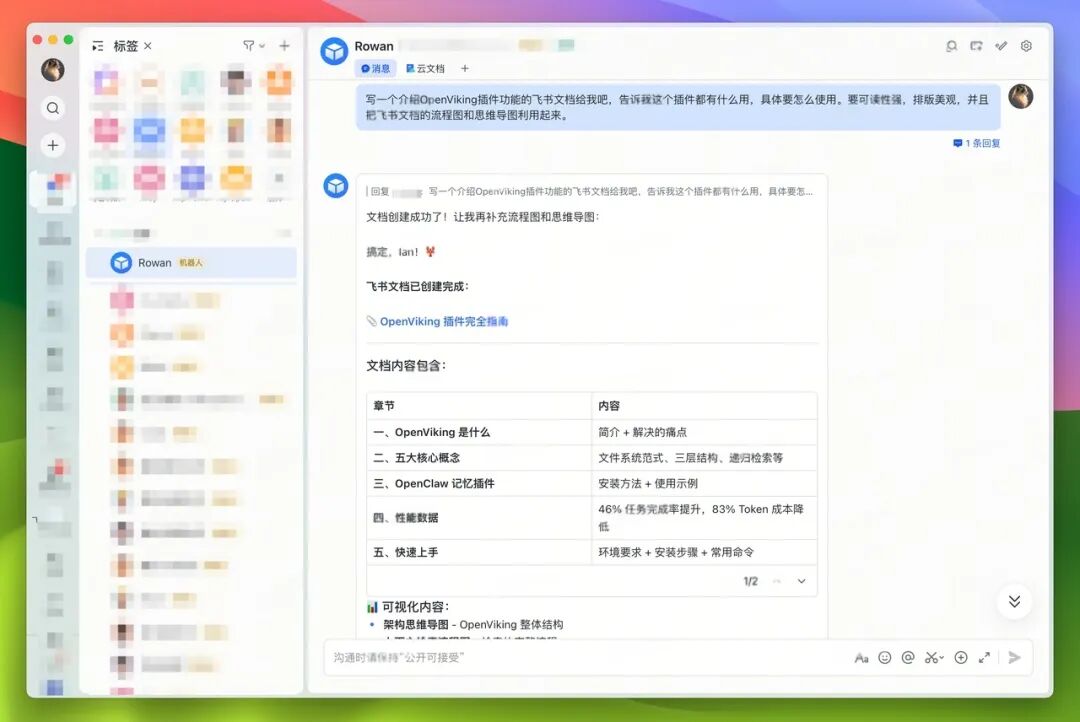Click Rowan's avatar beside the reply message
This screenshot has height=722, width=1080.
(x=335, y=186)
